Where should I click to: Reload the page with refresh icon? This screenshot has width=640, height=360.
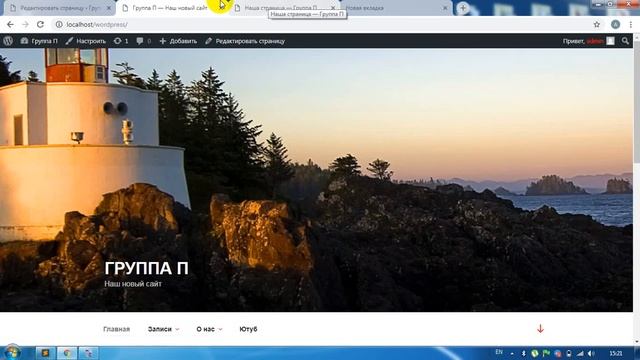coord(40,24)
